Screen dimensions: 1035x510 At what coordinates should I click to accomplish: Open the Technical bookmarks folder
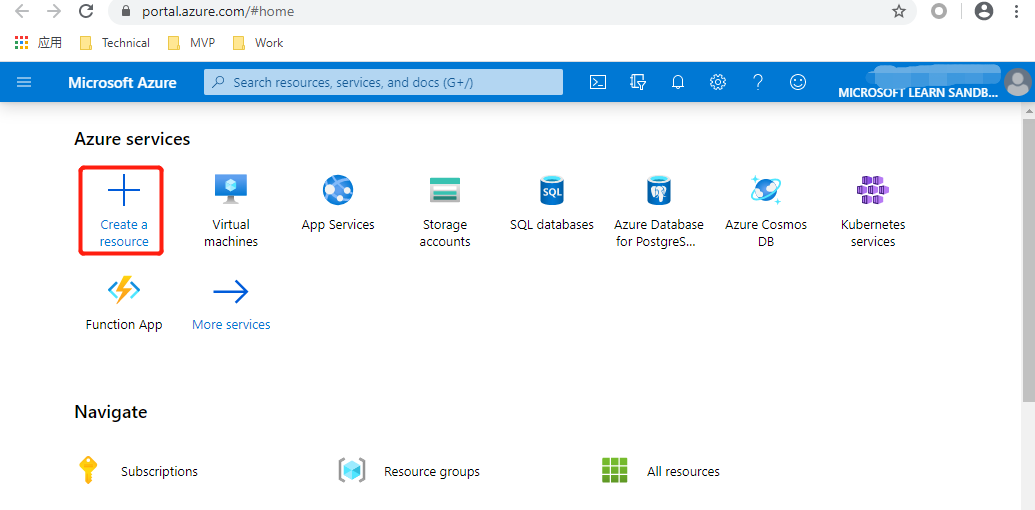pyautogui.click(x=114, y=43)
